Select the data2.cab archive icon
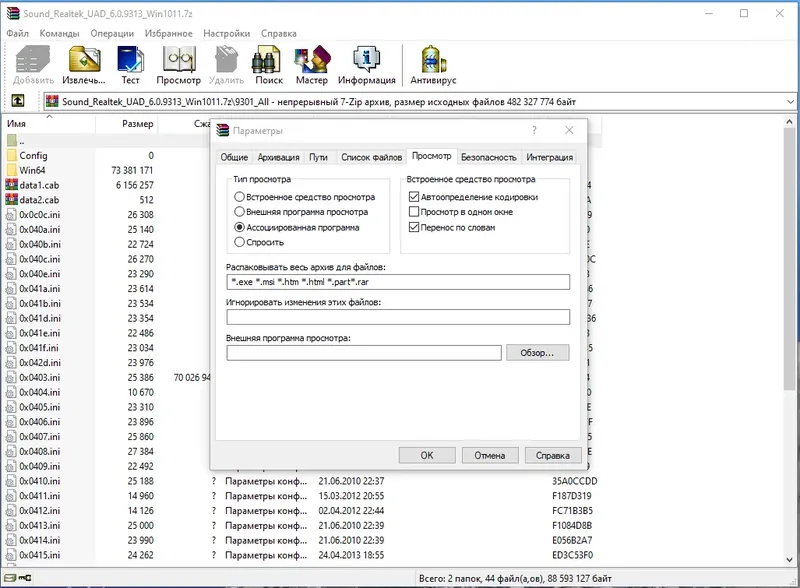800x588 pixels. [12, 200]
